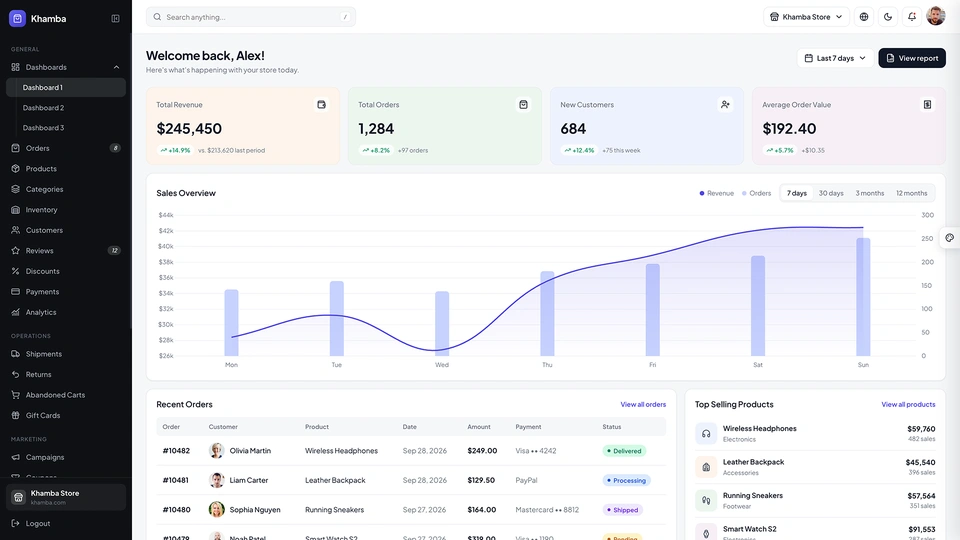960x540 pixels.
Task: Click the Khamba logo icon
Action: (17, 18)
